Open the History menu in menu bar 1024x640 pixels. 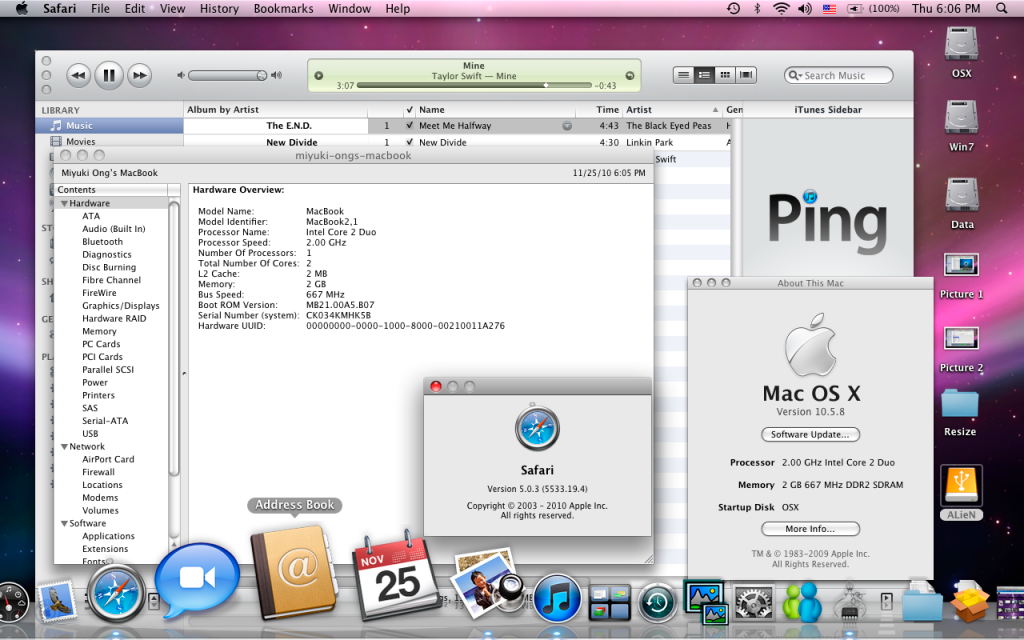click(x=218, y=8)
